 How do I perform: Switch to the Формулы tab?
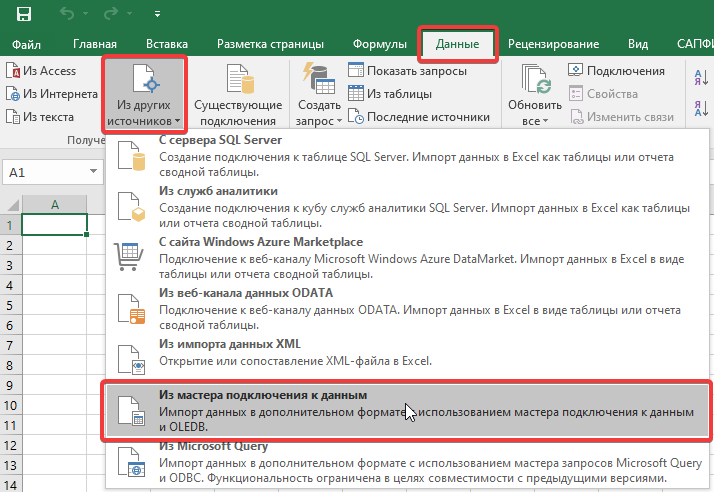[x=380, y=44]
